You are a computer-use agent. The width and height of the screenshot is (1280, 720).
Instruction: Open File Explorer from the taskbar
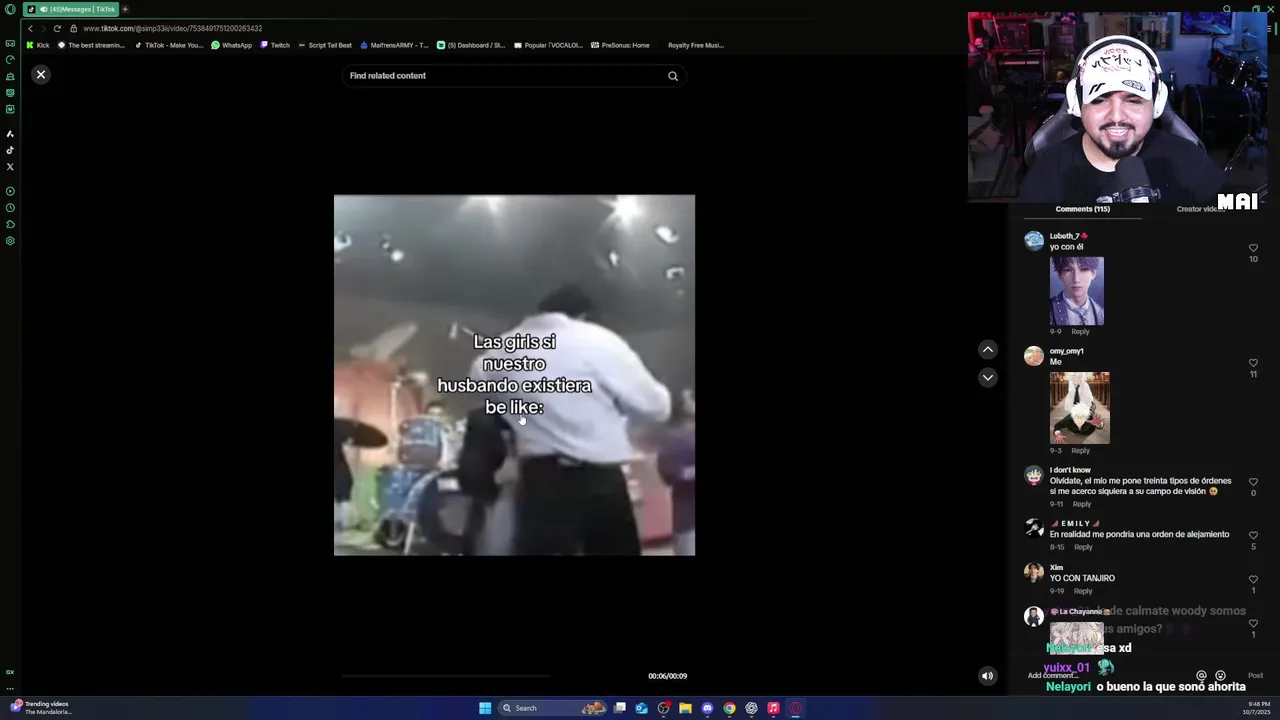point(685,708)
